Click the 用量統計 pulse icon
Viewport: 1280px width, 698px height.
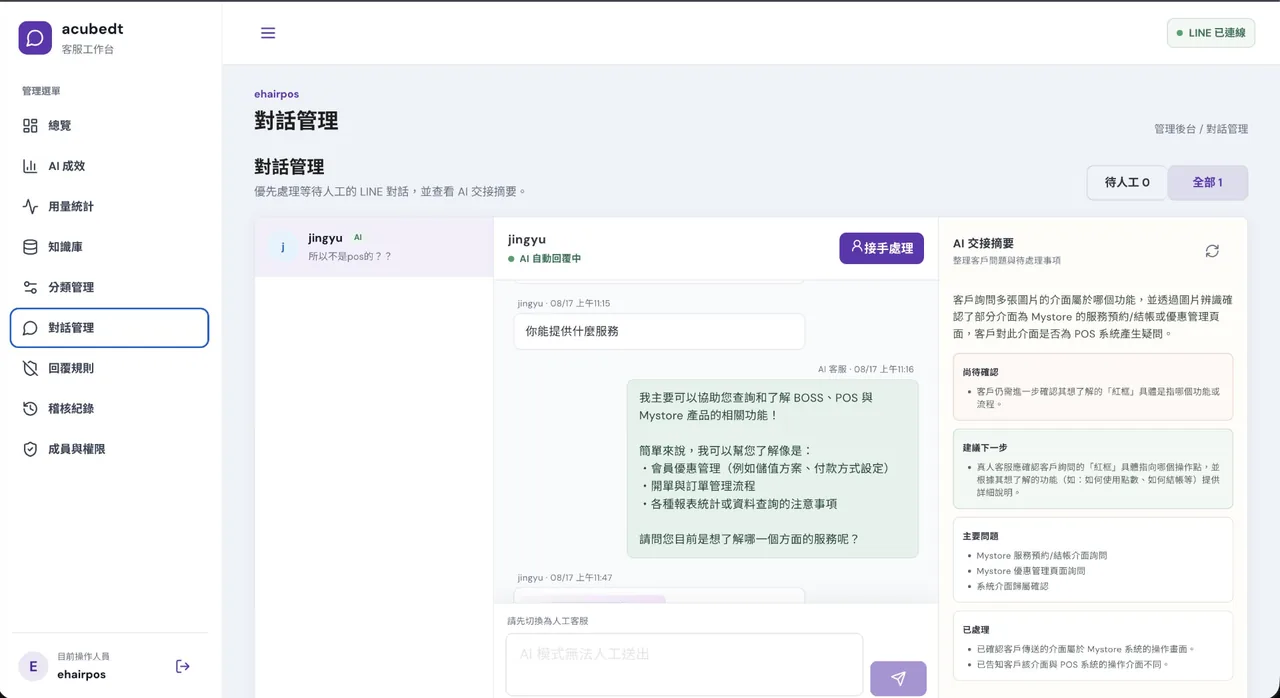[30, 207]
